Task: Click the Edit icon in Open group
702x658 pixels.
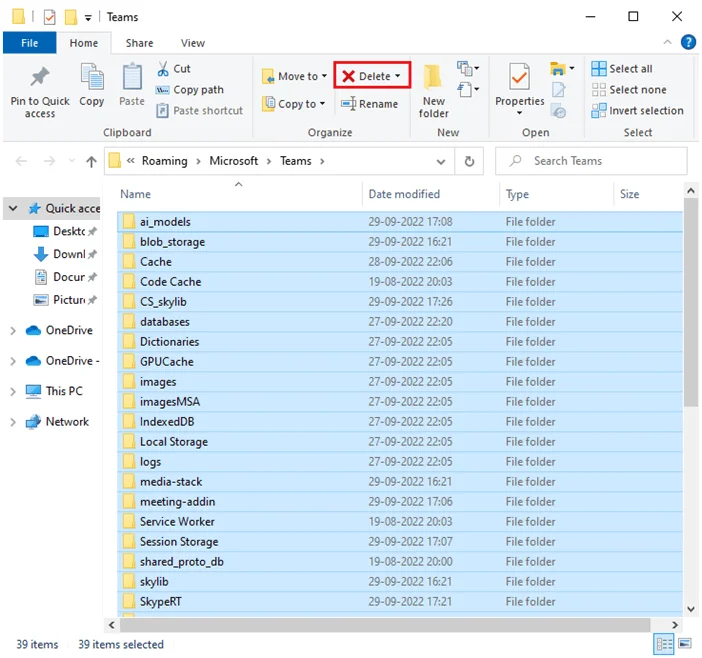Action: pos(558,90)
